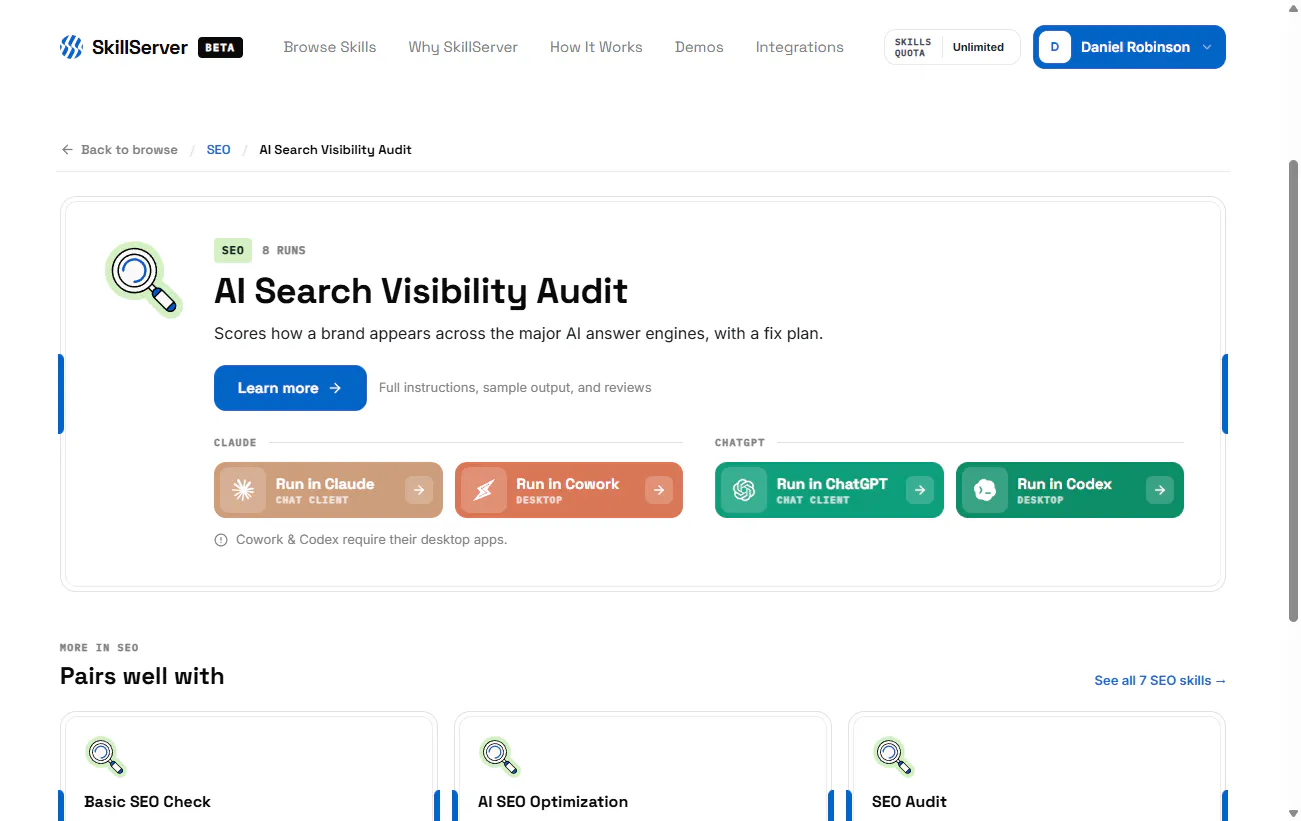Click the SkillServer logo icon
This screenshot has height=821, width=1301.
pos(71,47)
